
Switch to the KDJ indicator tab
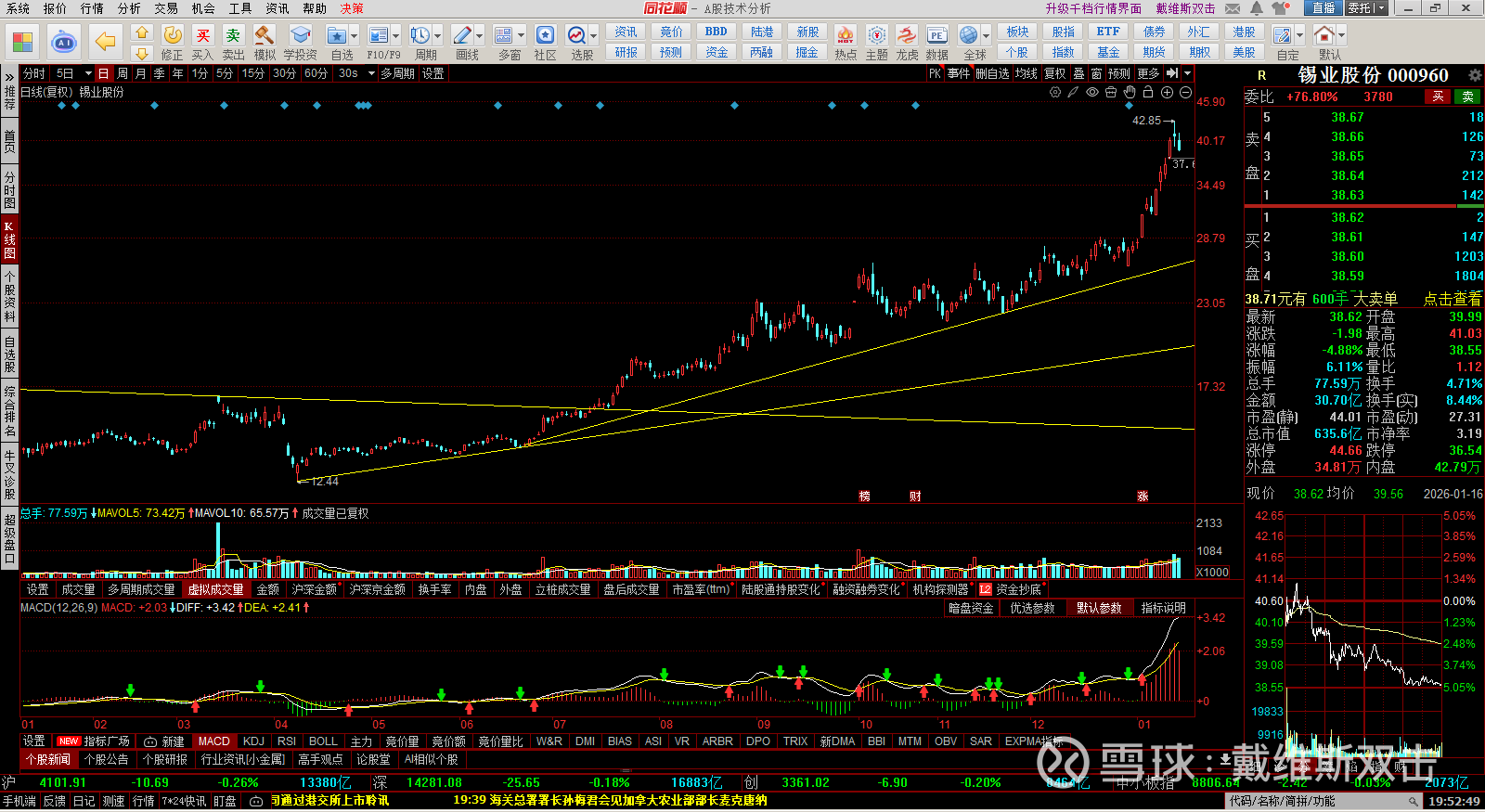[x=252, y=741]
